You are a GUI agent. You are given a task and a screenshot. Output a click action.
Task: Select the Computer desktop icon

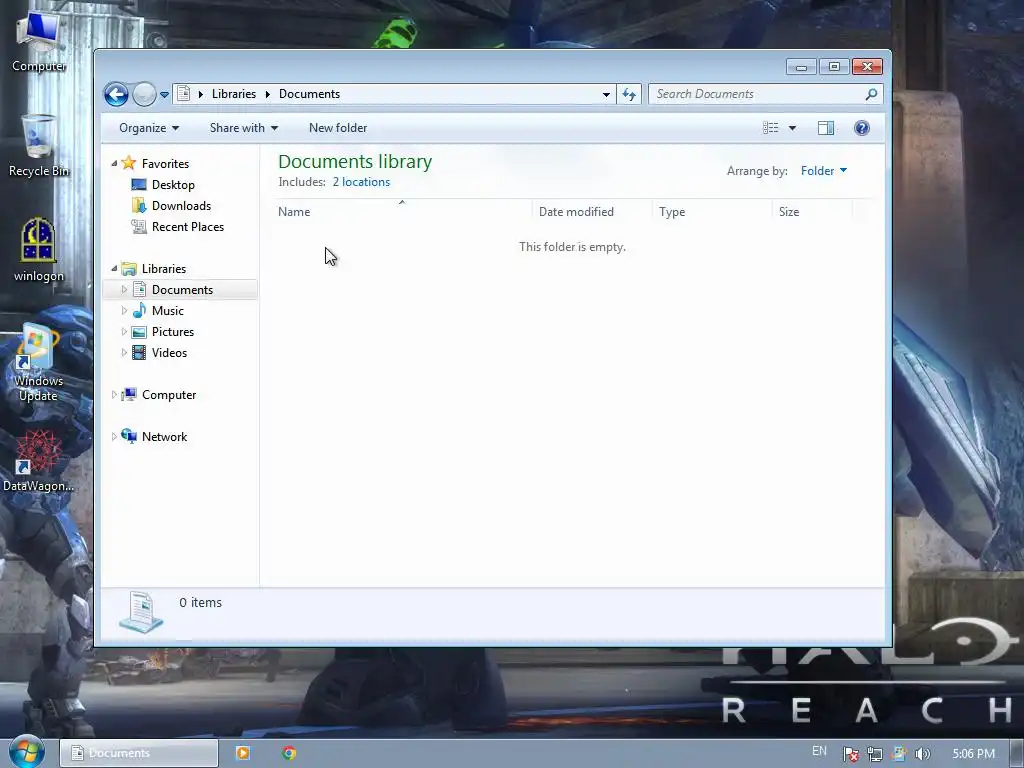[39, 41]
